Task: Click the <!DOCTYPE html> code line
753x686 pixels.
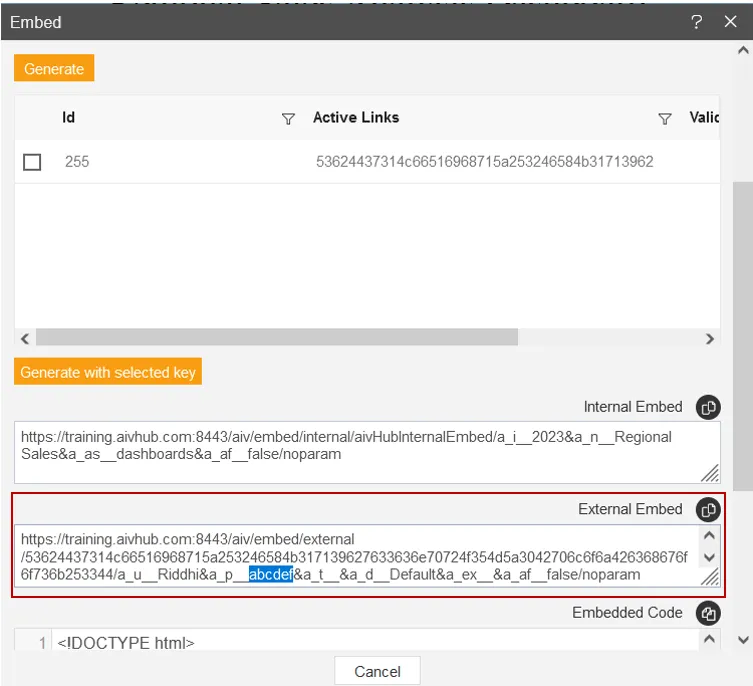Action: (126, 643)
